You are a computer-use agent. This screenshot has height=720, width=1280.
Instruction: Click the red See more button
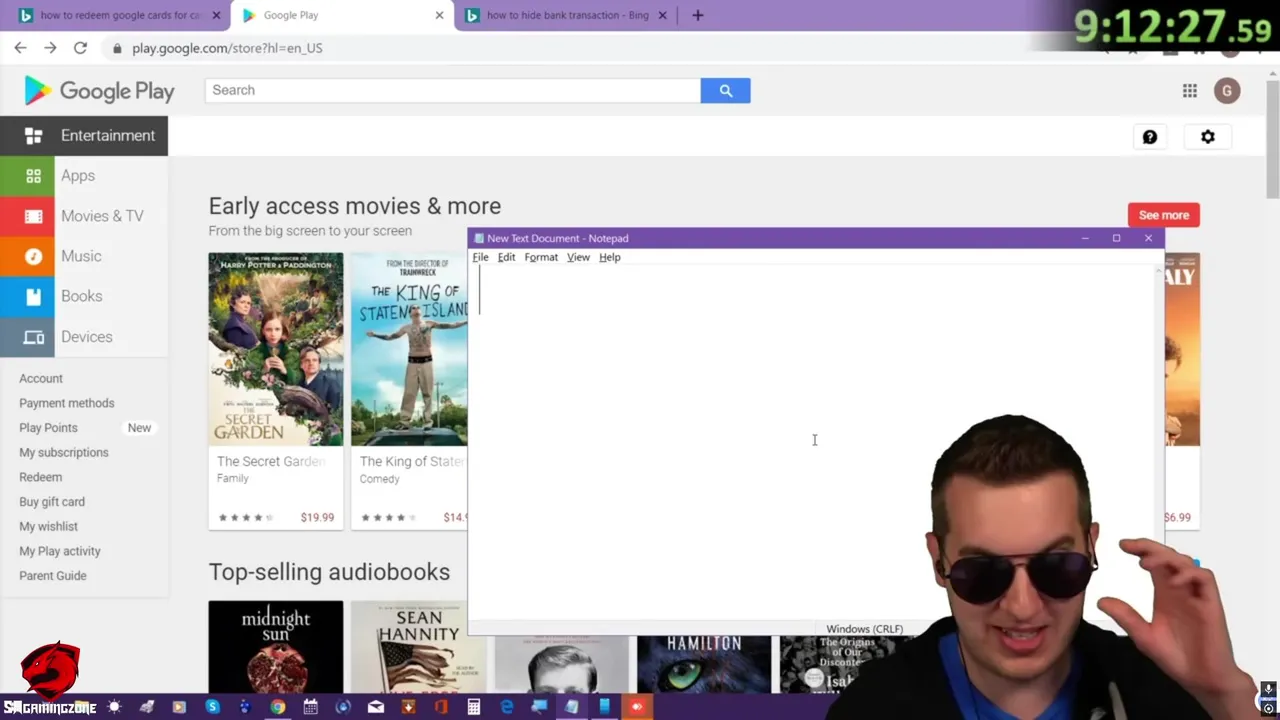(x=1164, y=215)
